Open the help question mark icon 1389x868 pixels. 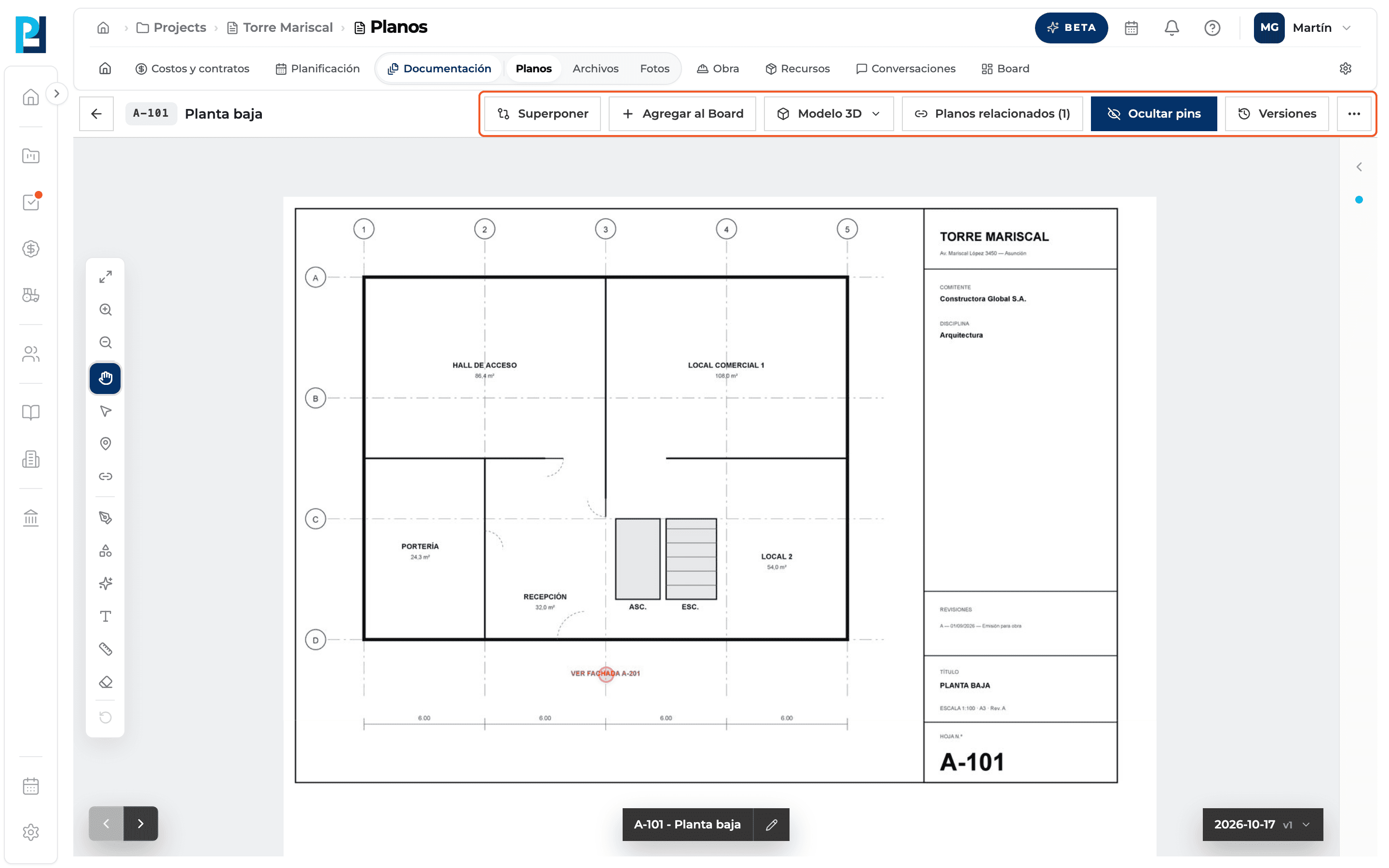(1212, 27)
